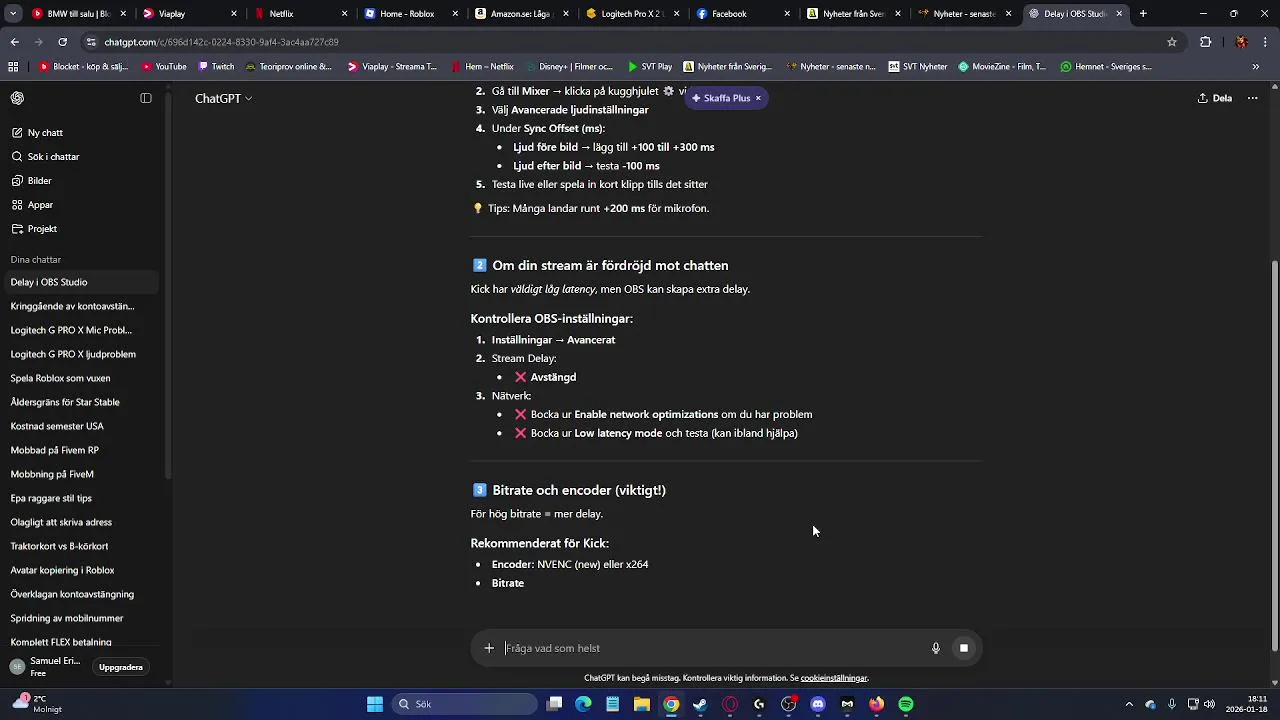The height and width of the screenshot is (720, 1280).
Task: Open chat Epa raggare stil tips
Action: click(x=80, y=498)
